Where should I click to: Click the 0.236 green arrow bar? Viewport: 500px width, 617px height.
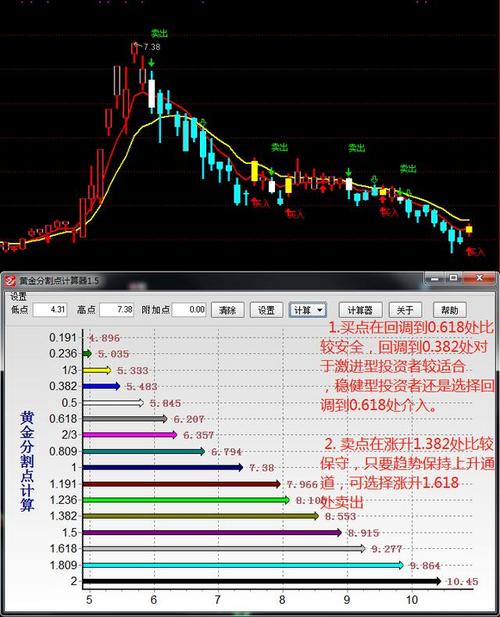pos(87,354)
